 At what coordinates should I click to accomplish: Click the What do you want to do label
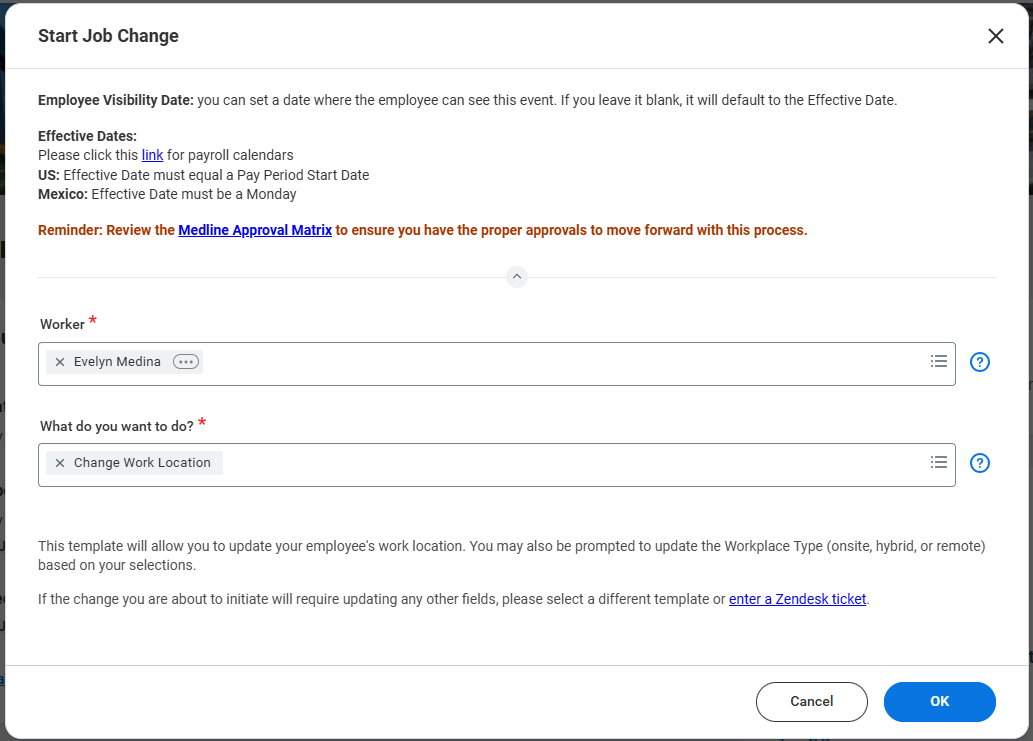coord(116,426)
